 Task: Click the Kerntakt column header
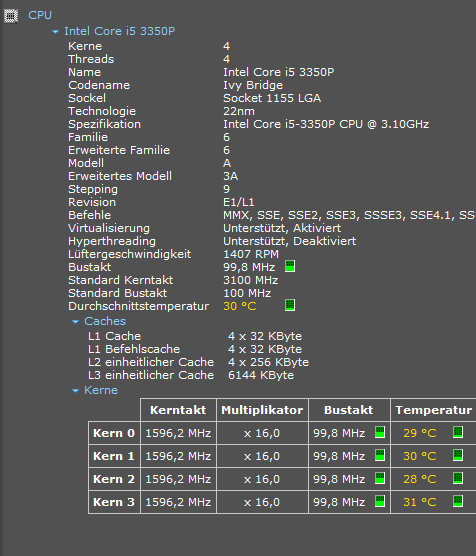(x=178, y=410)
